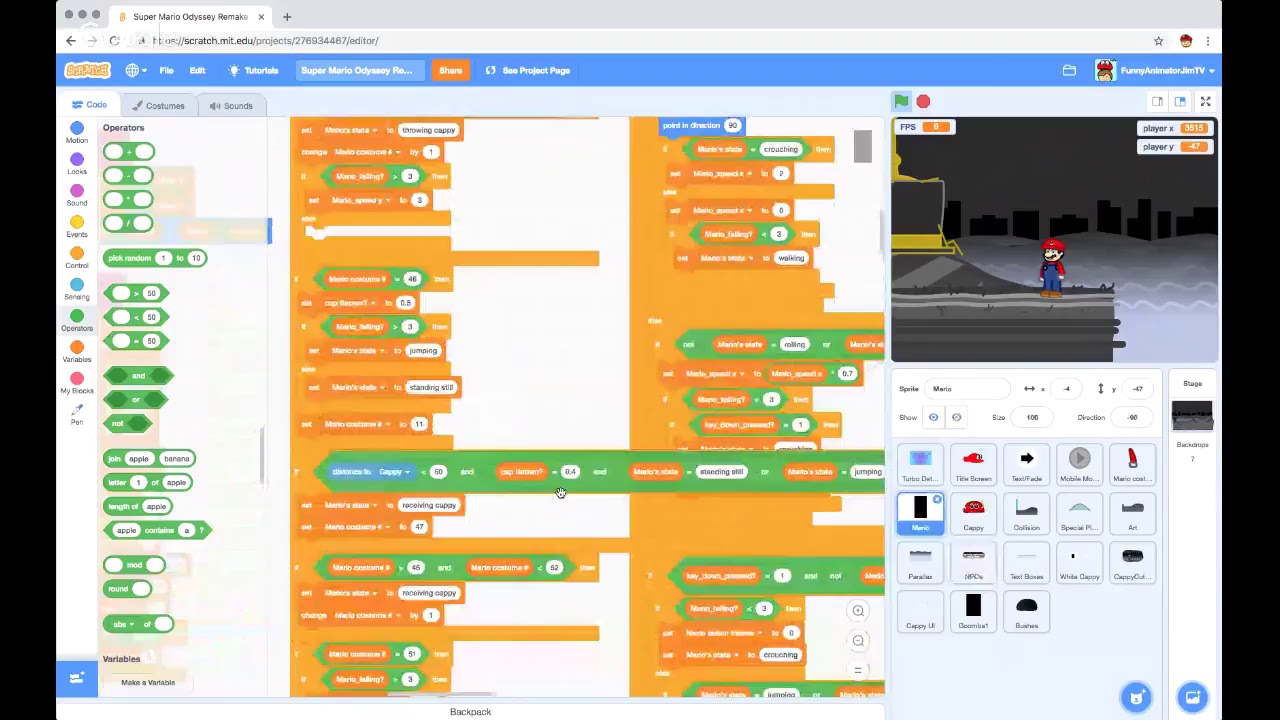Select the My Blocks category
The image size is (1280, 720).
(77, 383)
